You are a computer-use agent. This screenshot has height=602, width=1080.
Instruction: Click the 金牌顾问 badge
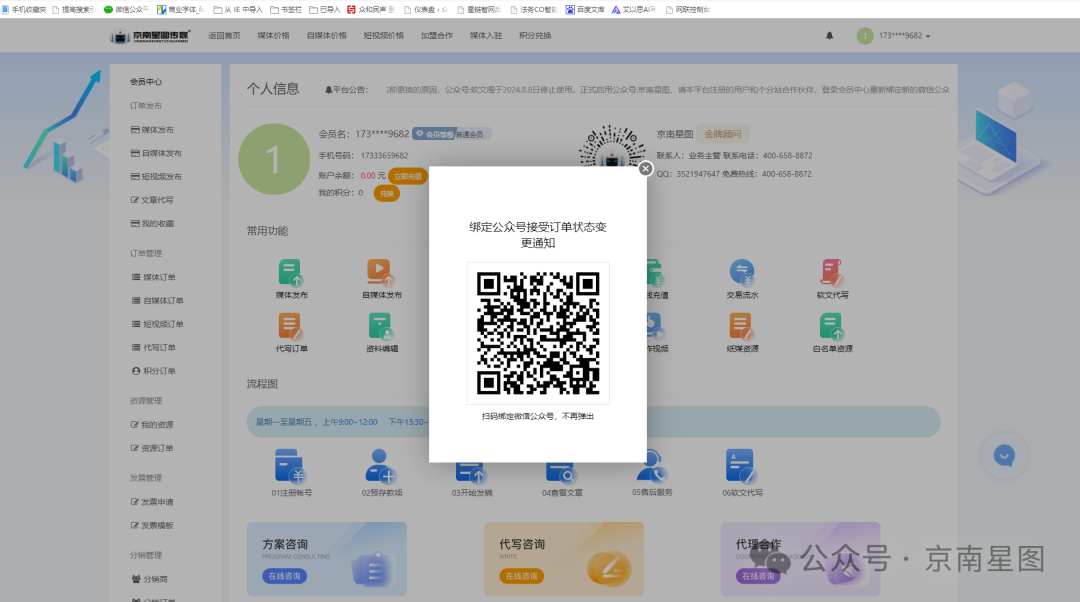pyautogui.click(x=723, y=134)
